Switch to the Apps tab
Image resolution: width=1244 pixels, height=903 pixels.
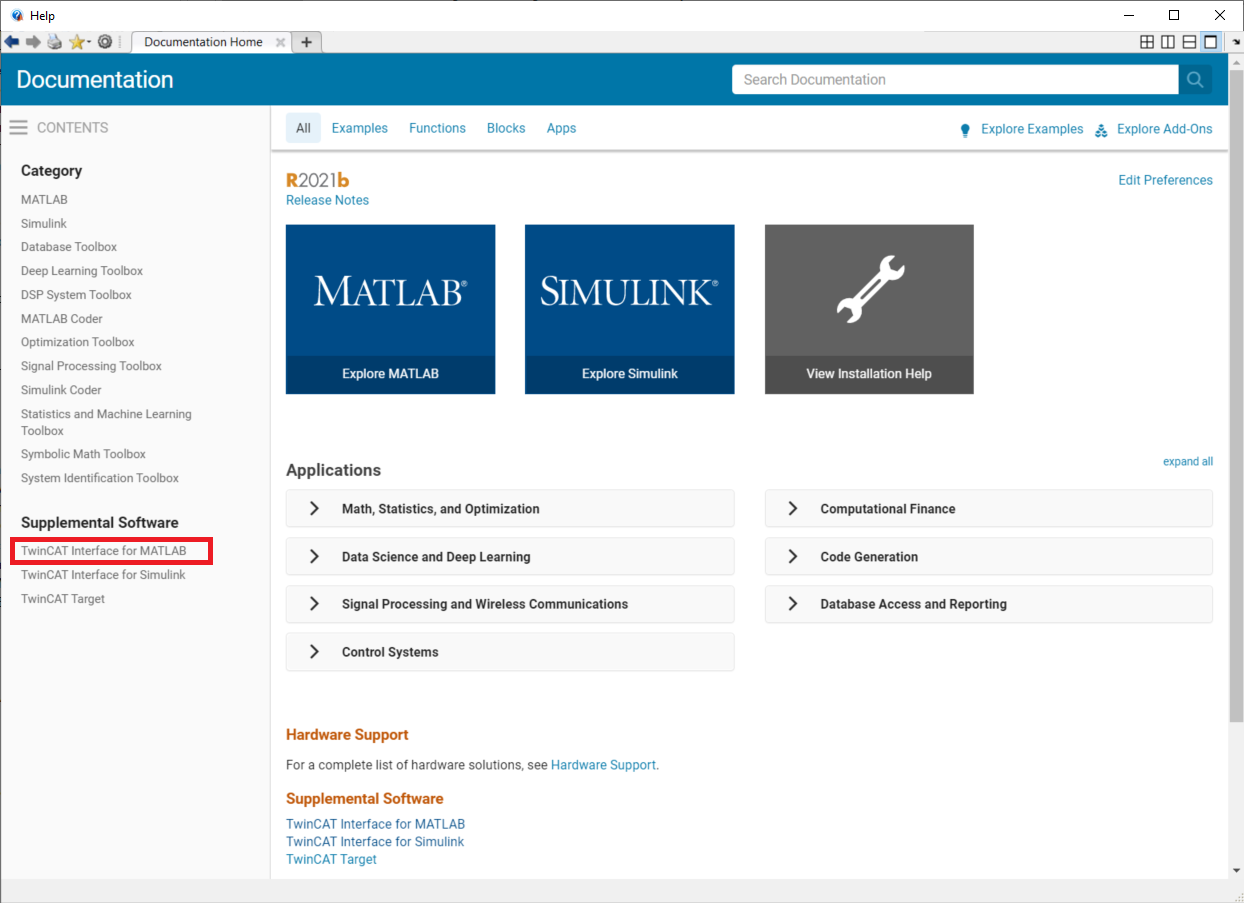(561, 128)
